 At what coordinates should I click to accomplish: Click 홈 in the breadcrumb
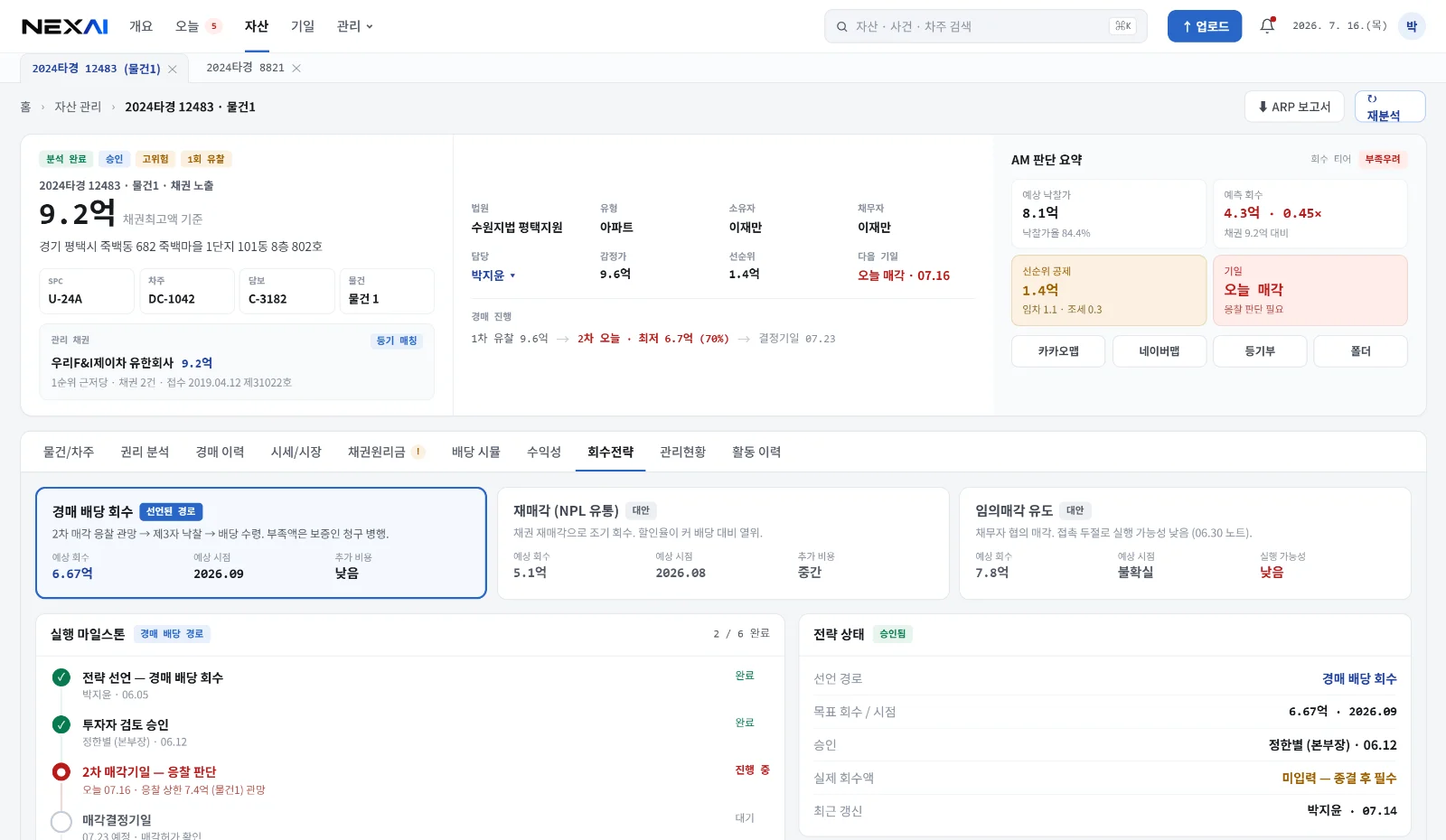point(25,107)
